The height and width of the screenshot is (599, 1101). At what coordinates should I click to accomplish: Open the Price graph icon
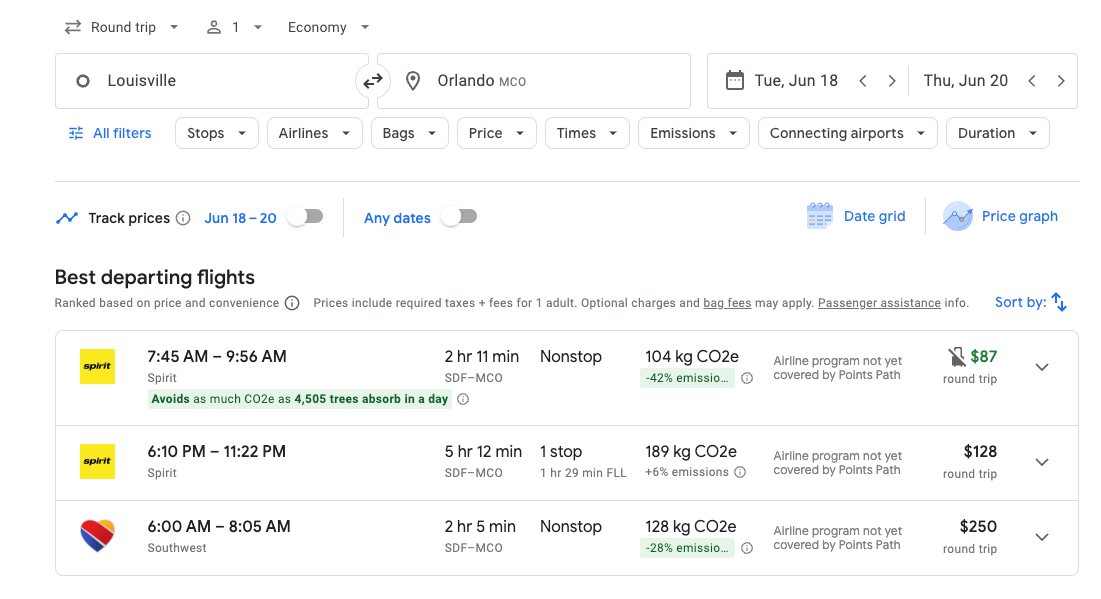[x=957, y=216]
